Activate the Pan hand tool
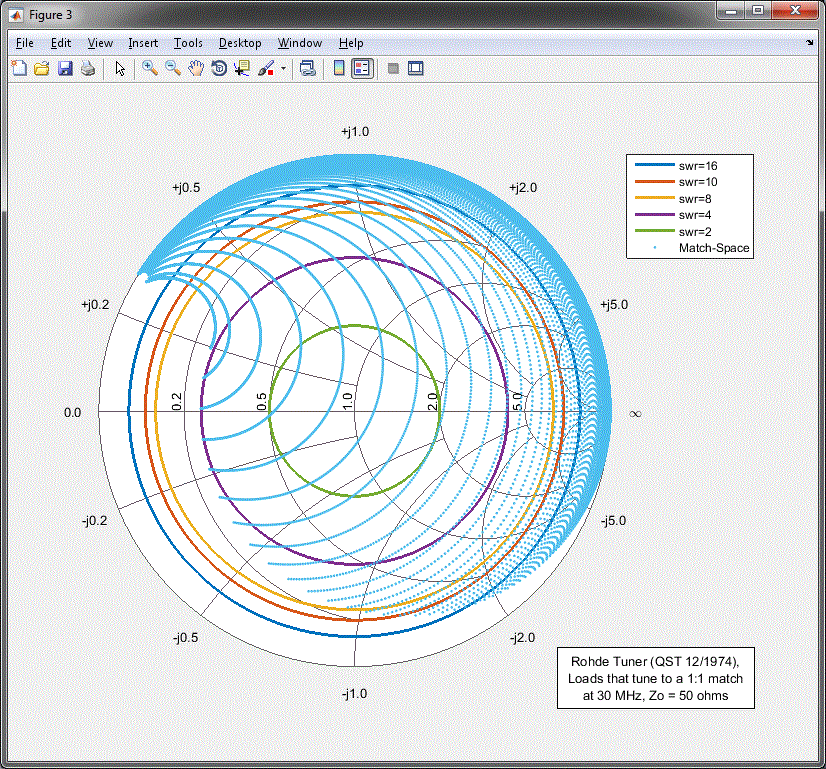The height and width of the screenshot is (769, 826). (x=195, y=68)
